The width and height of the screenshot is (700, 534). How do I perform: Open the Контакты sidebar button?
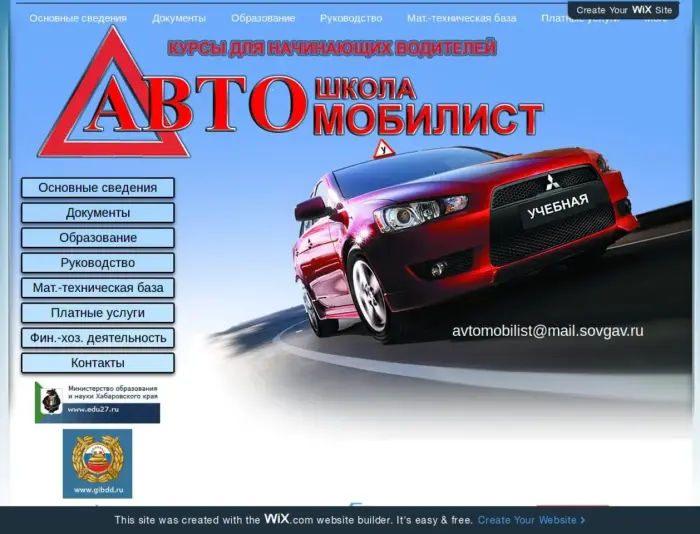98,363
